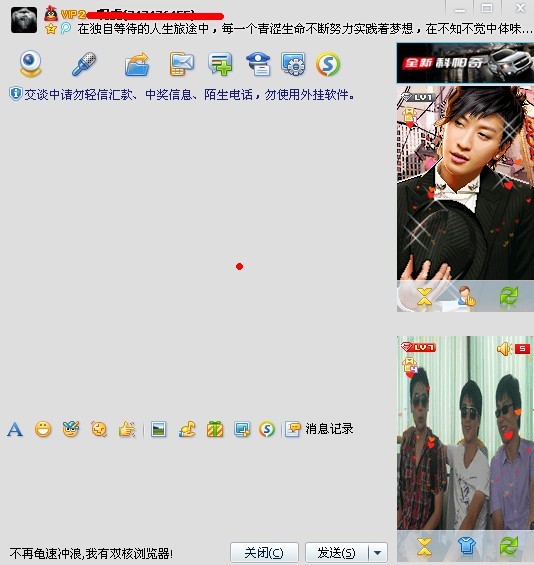Screen dimensions: 534x565
Task: Create discussion group with green plus icon
Action: click(x=220, y=64)
